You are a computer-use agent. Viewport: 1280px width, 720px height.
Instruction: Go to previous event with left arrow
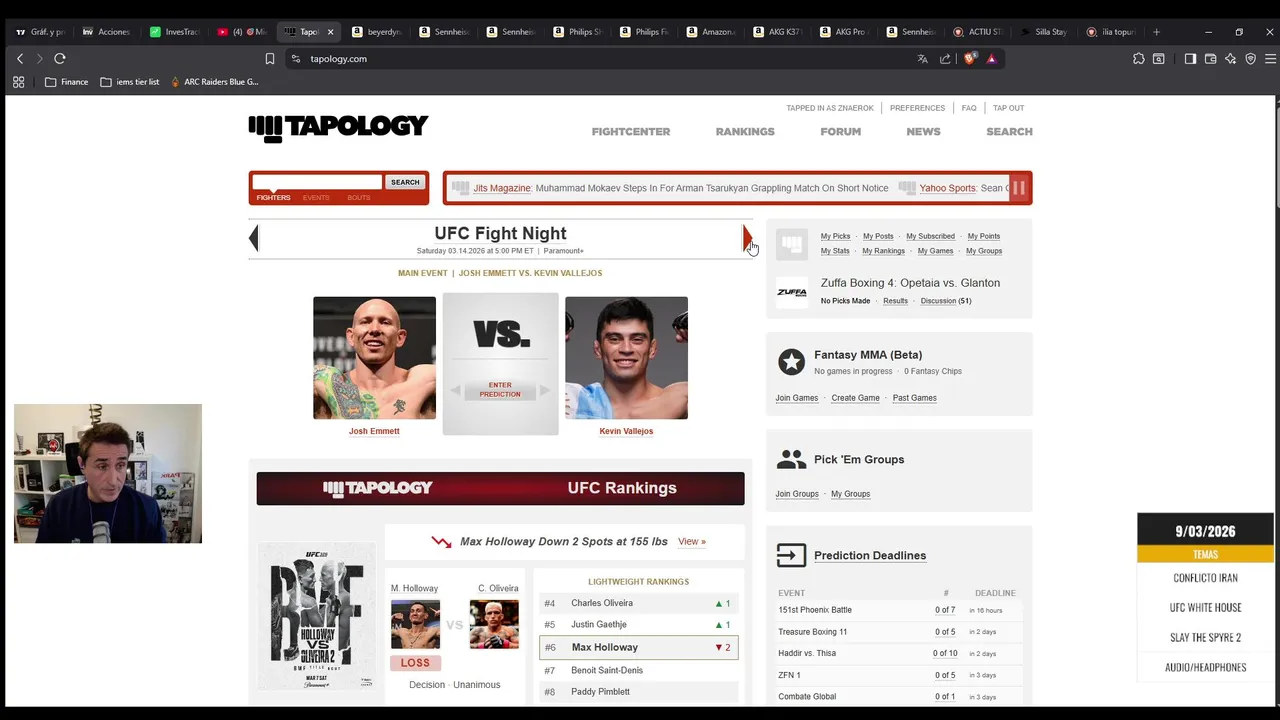coord(254,238)
